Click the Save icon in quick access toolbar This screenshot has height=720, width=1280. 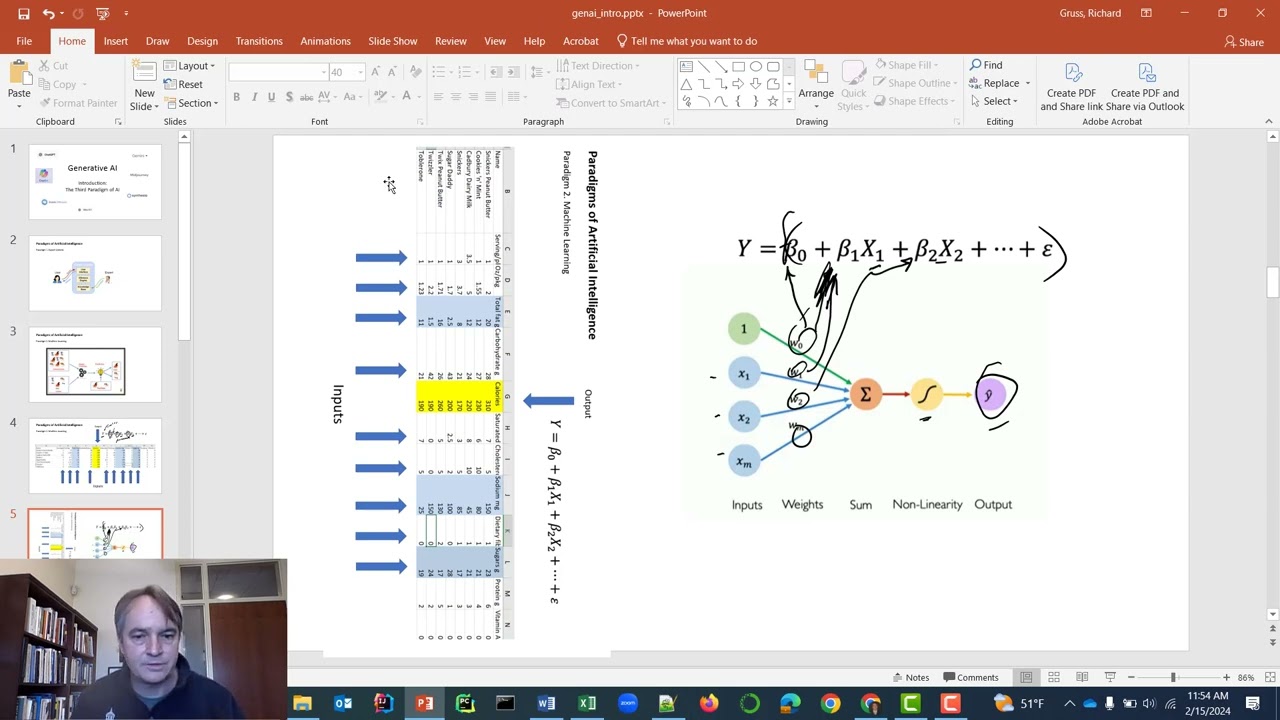pos(24,13)
